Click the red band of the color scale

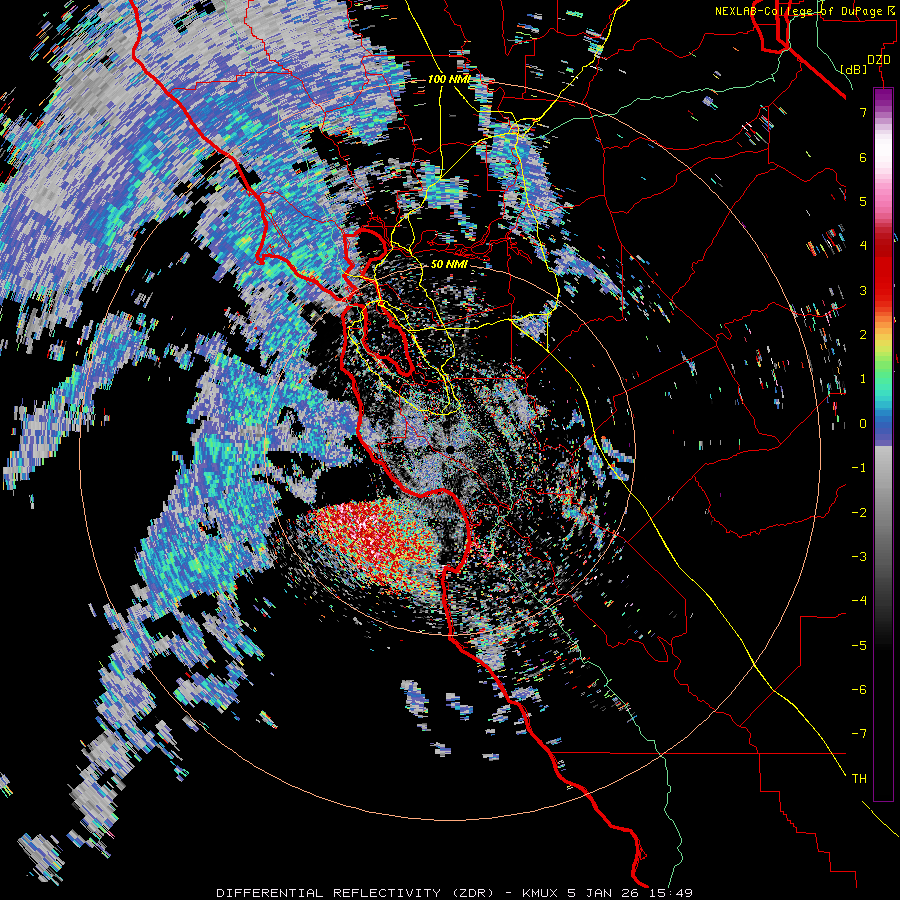[883, 270]
